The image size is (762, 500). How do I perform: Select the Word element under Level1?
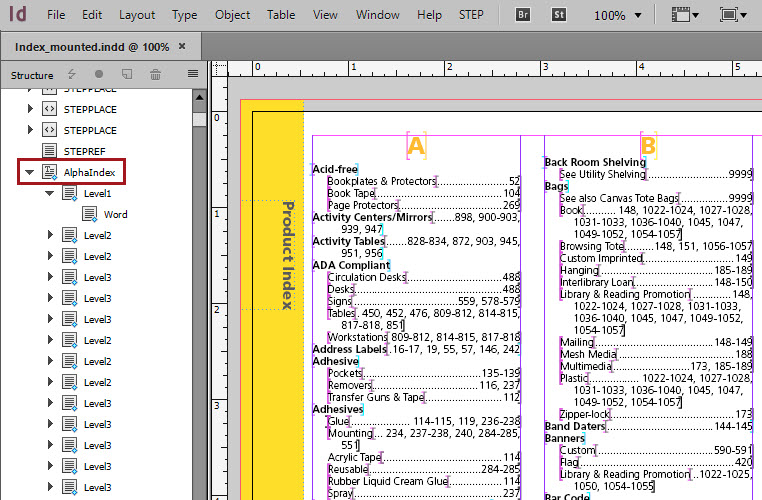pyautogui.click(x=115, y=214)
